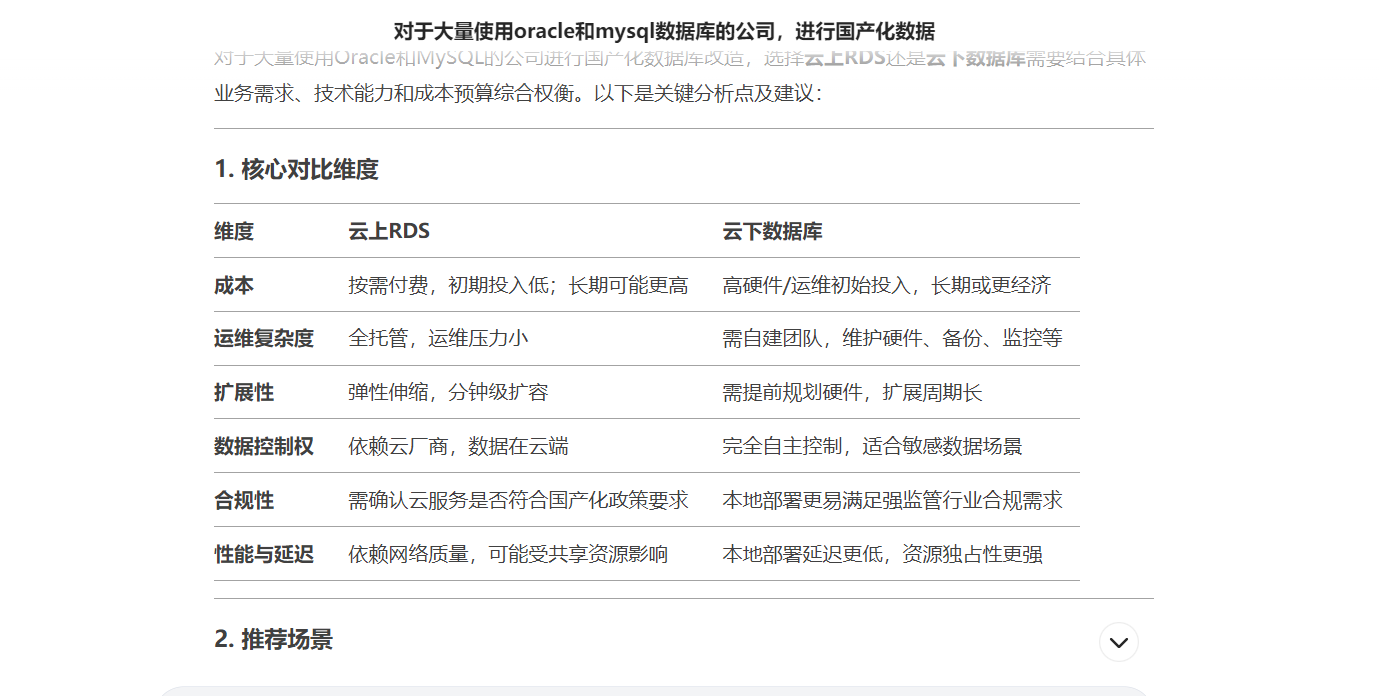Click the scroll-to-bottom chevron button

(1118, 642)
